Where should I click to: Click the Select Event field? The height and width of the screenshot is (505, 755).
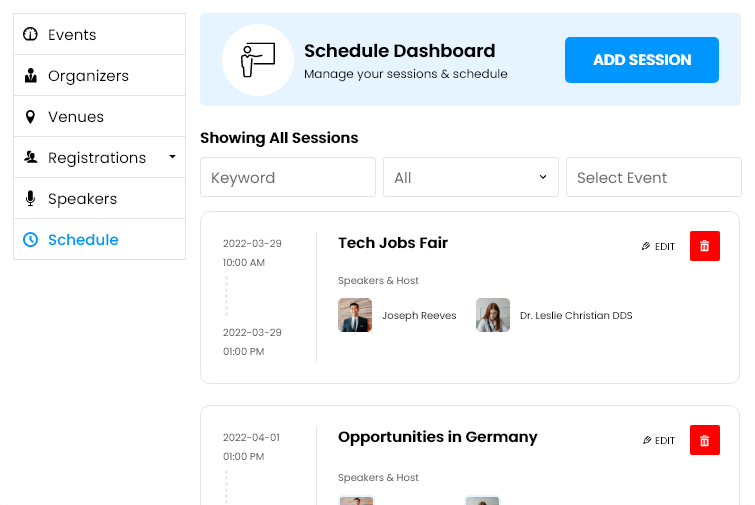point(653,177)
